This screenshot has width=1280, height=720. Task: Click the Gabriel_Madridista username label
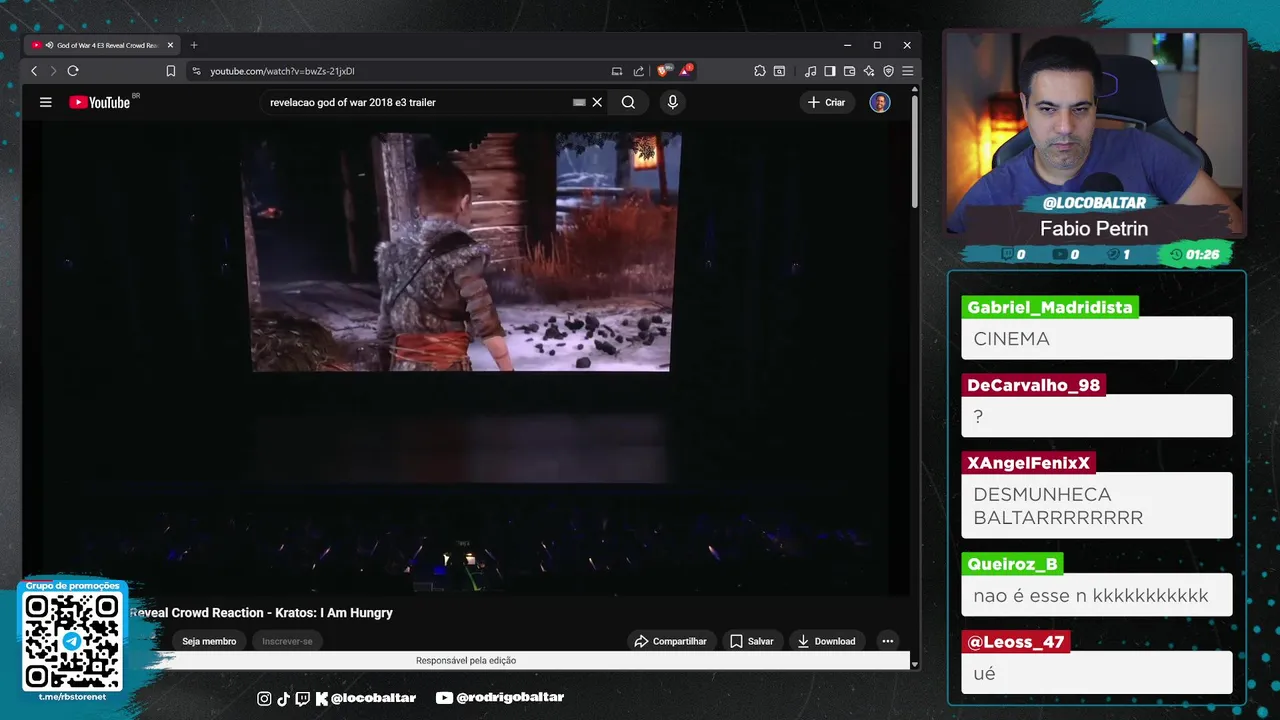[x=1050, y=307]
